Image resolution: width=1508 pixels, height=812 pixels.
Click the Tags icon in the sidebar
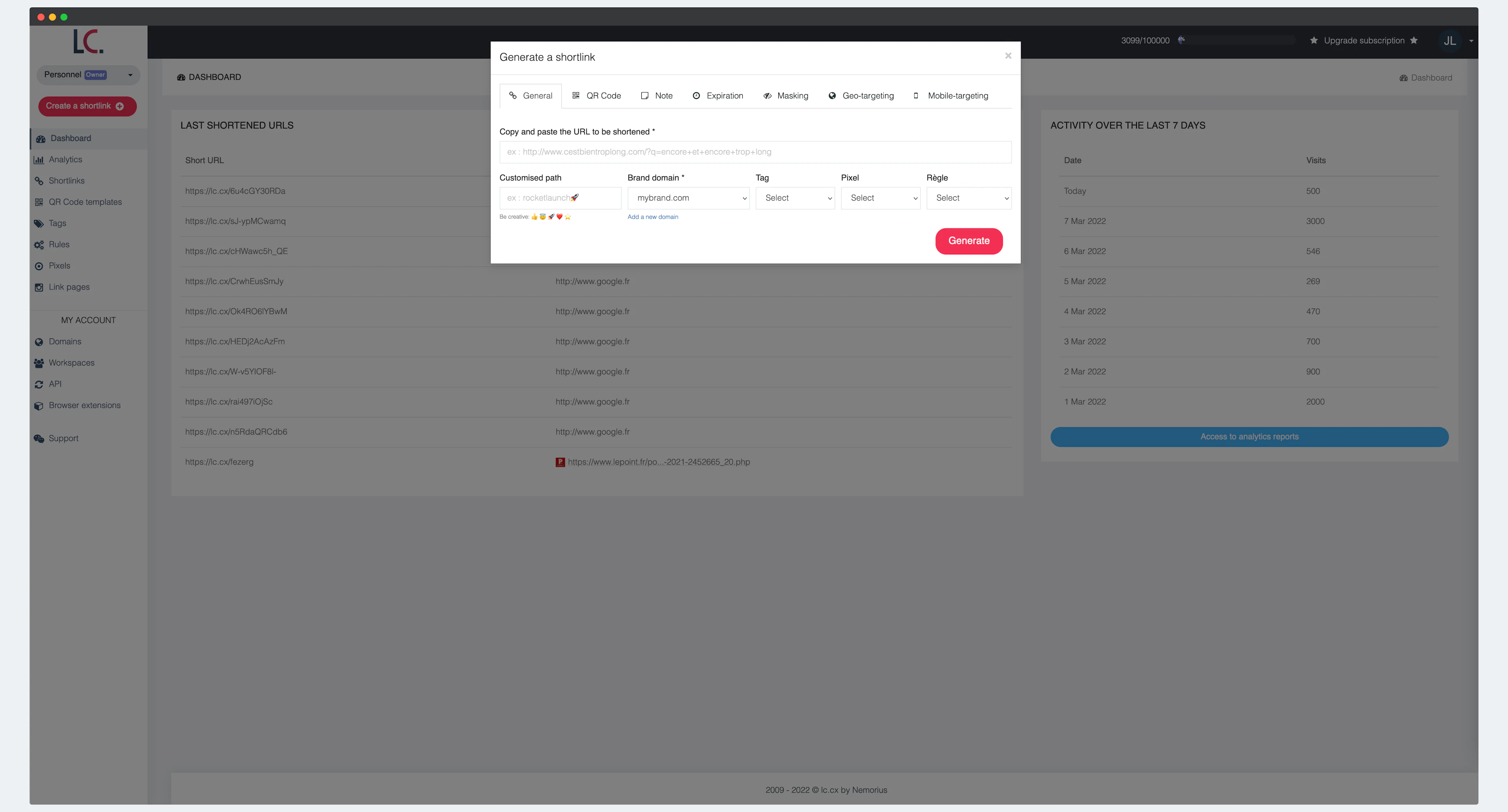pos(38,224)
